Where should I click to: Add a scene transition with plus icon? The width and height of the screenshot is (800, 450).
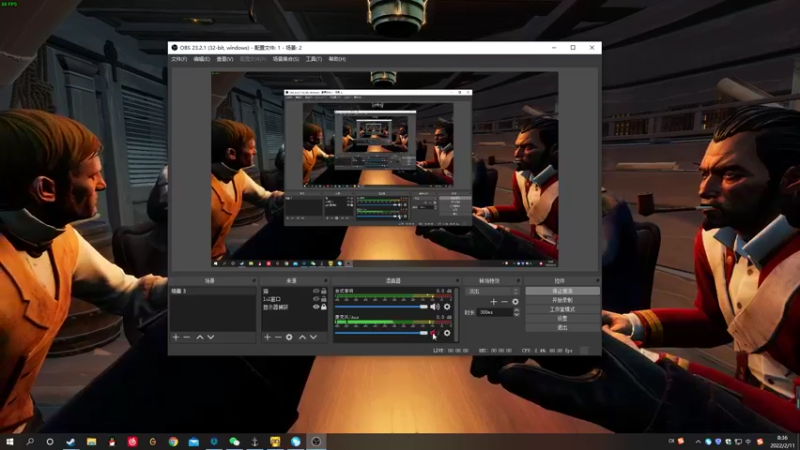[x=493, y=302]
